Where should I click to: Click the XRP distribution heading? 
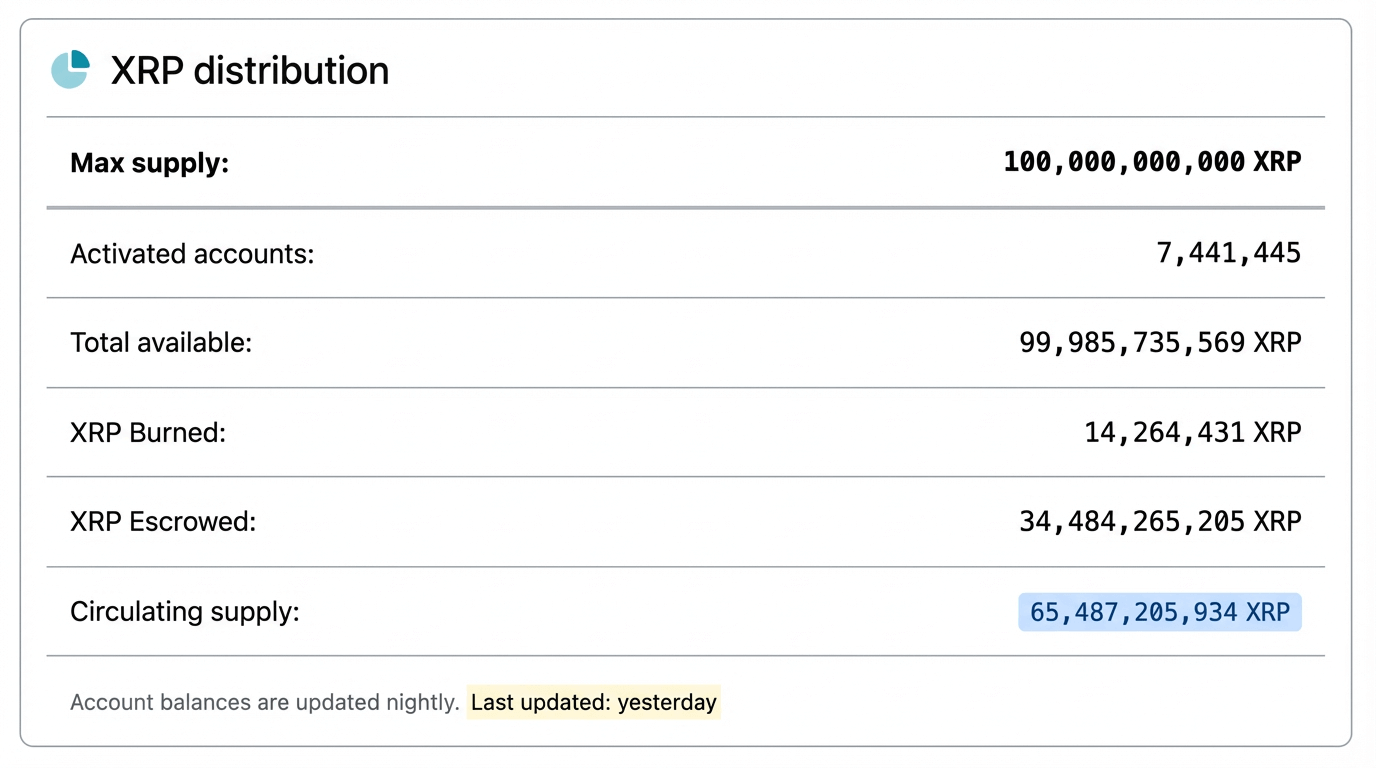pos(249,71)
